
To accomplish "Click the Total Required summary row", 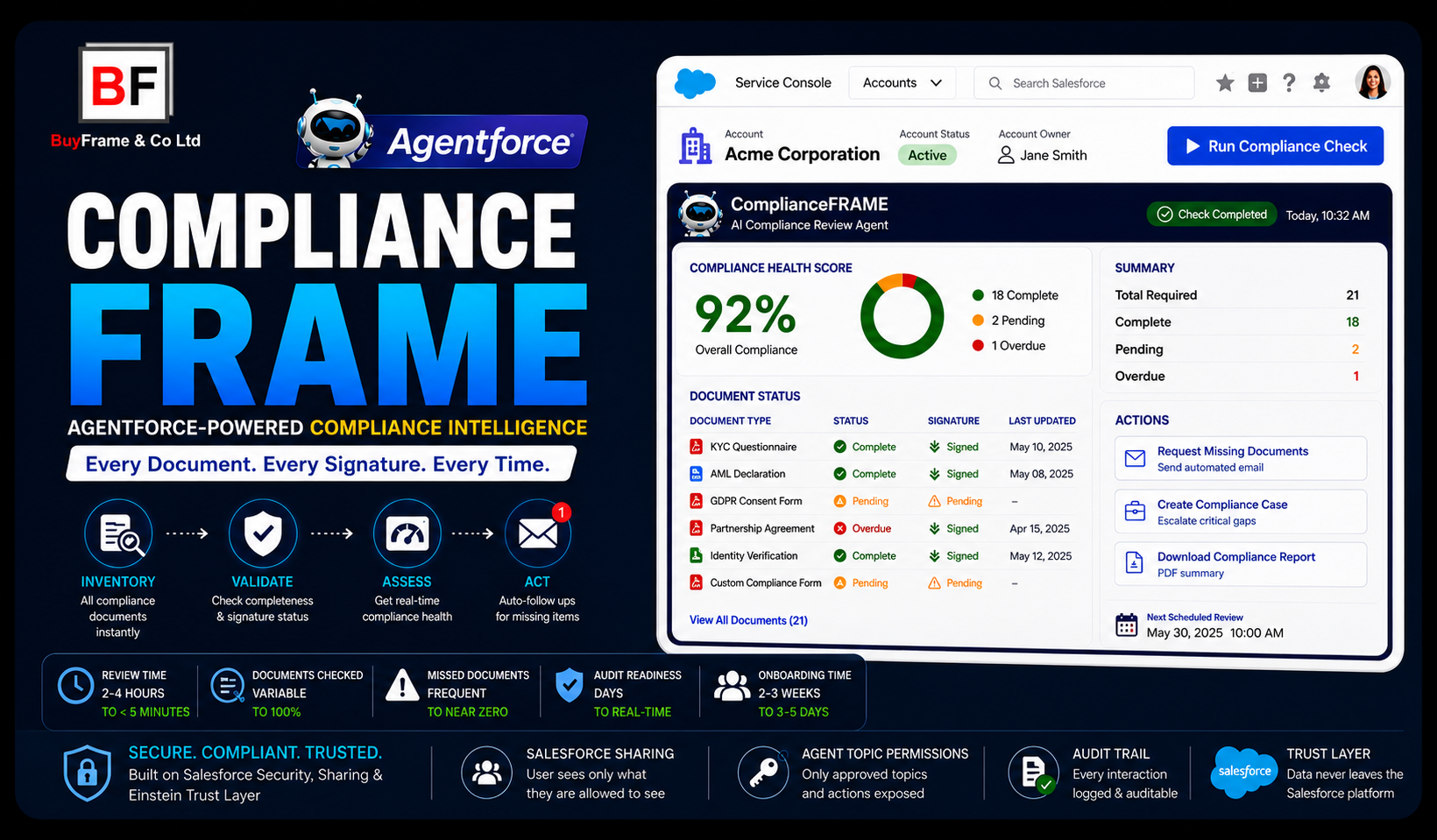I will click(1236, 295).
